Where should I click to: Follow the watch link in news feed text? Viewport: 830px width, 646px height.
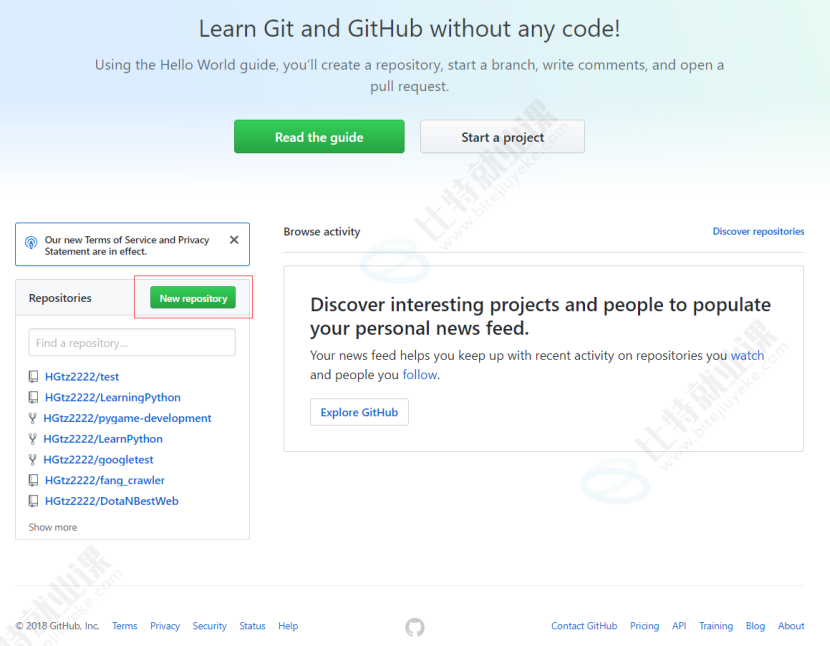pyautogui.click(x=747, y=355)
